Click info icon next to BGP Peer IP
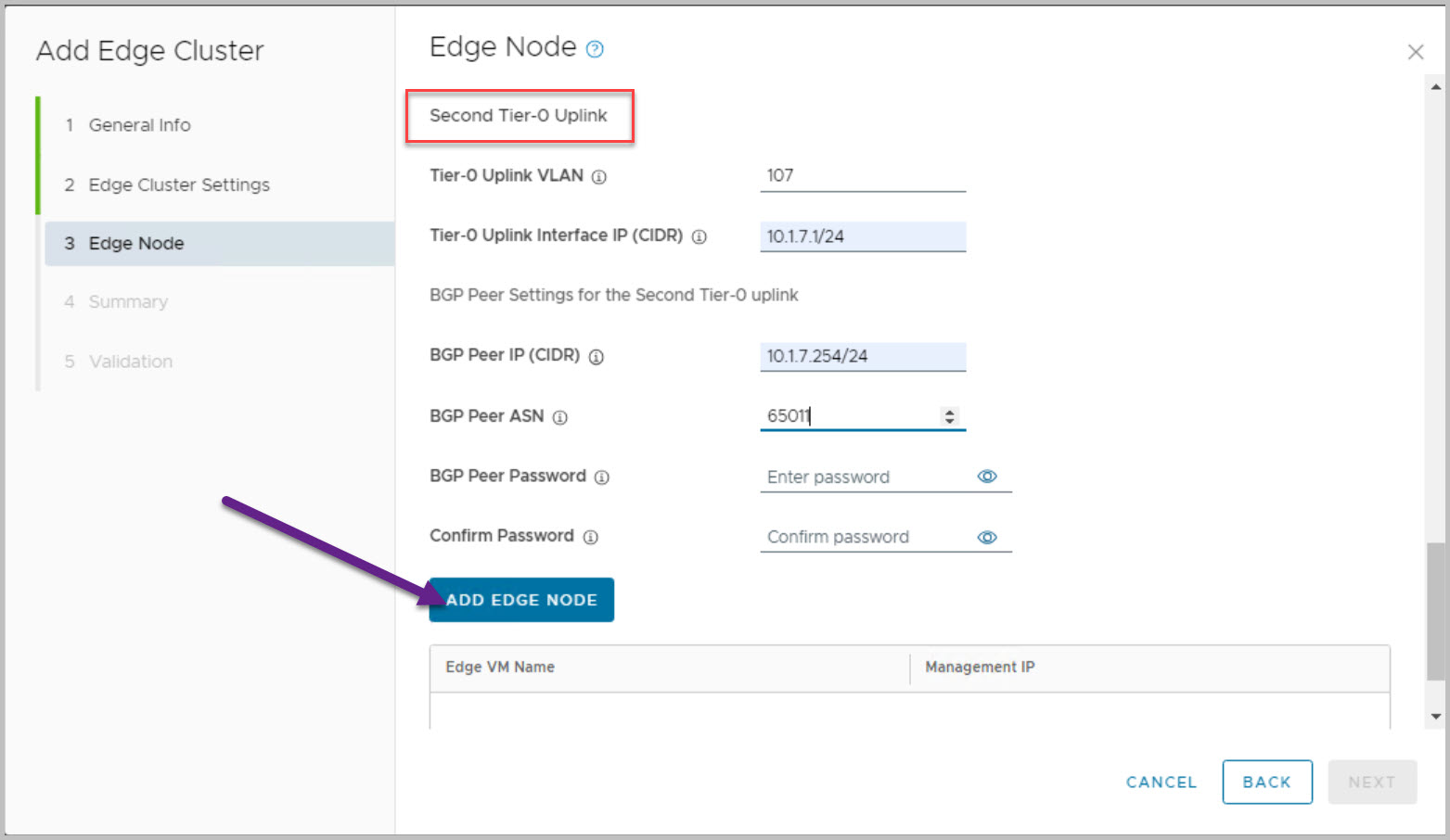Image resolution: width=1450 pixels, height=840 pixels. coord(597,356)
